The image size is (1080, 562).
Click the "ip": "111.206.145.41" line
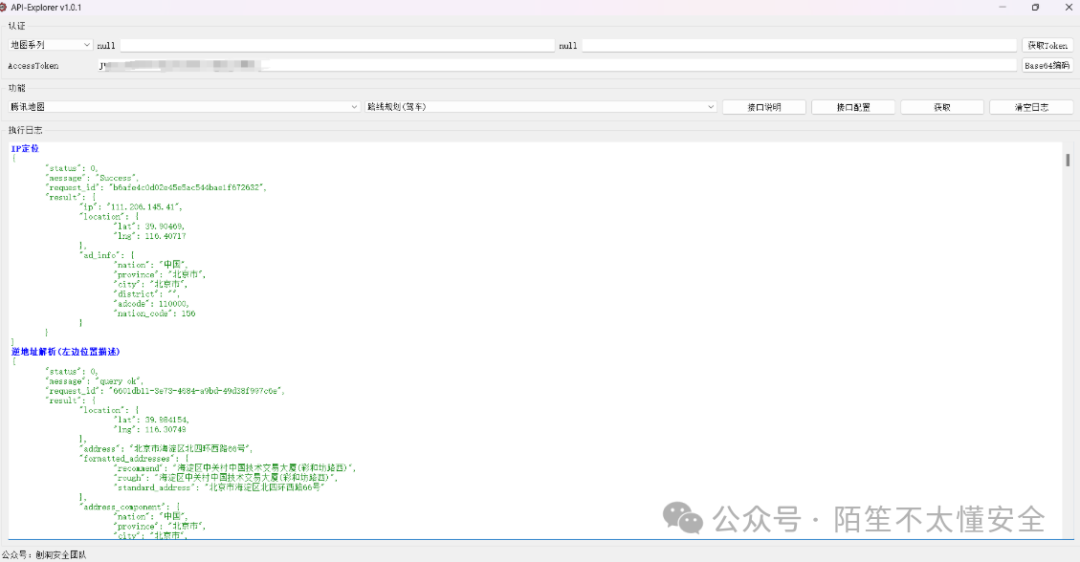pyautogui.click(x=131, y=207)
